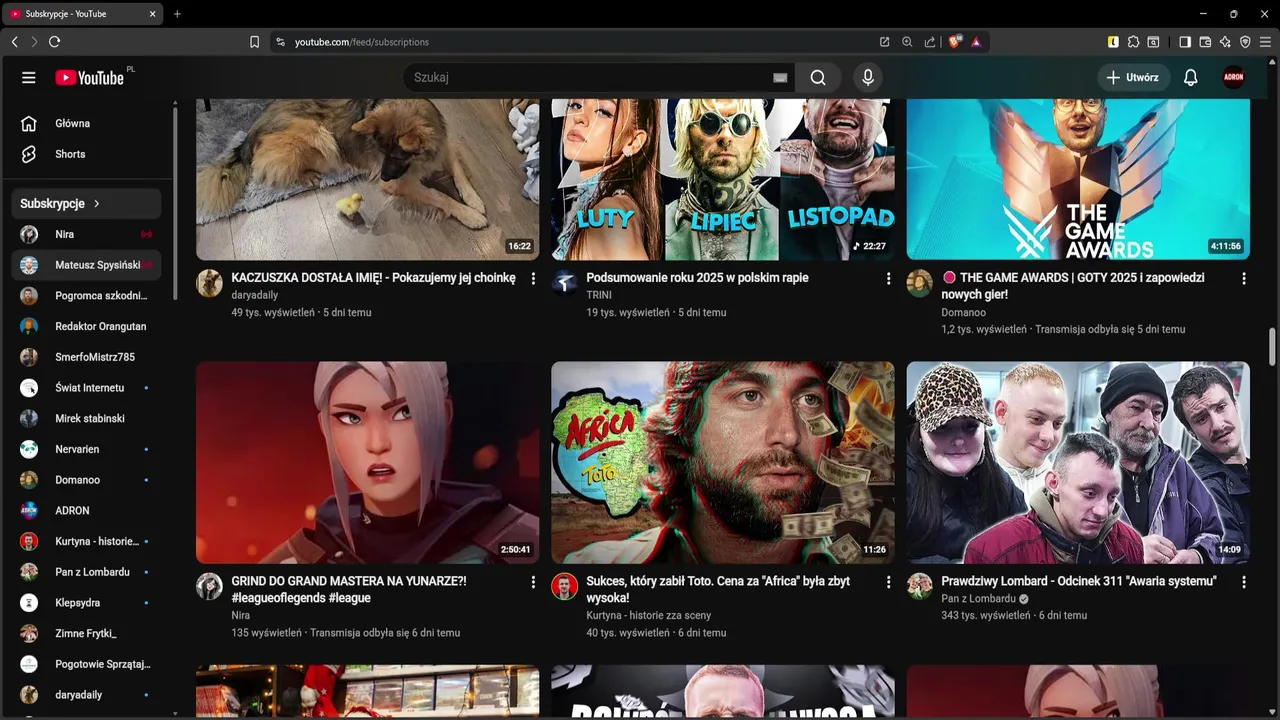The image size is (1280, 720).
Task: Open Mirek stabinski channel
Action: pyautogui.click(x=86, y=418)
